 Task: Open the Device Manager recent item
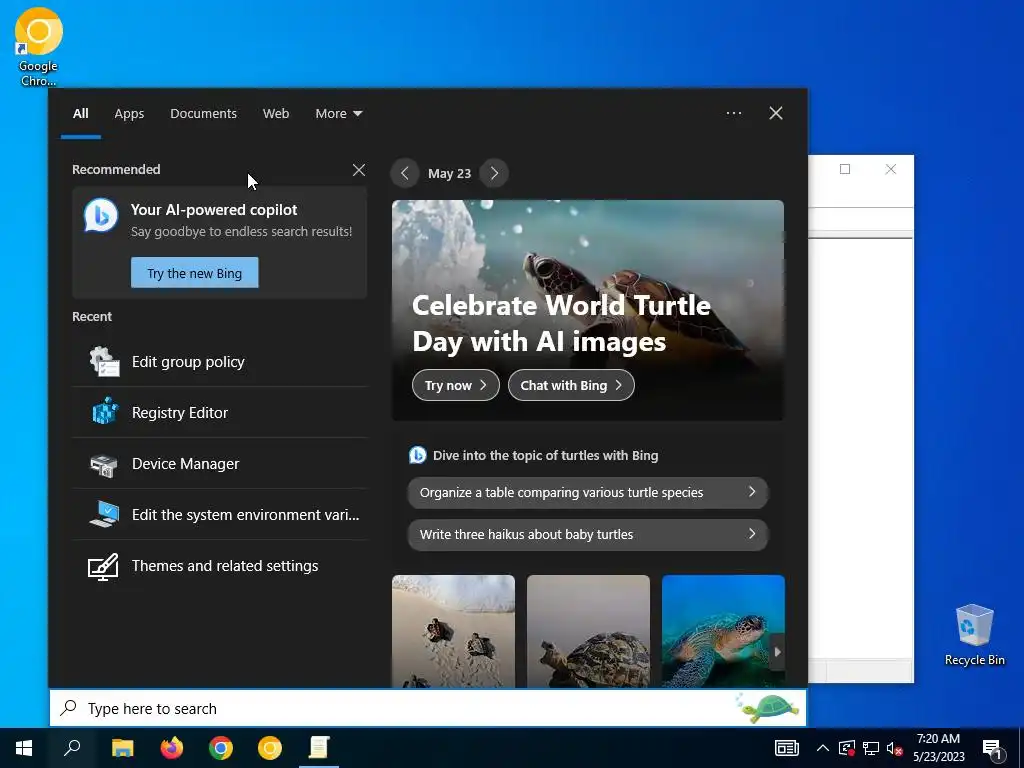point(219,464)
